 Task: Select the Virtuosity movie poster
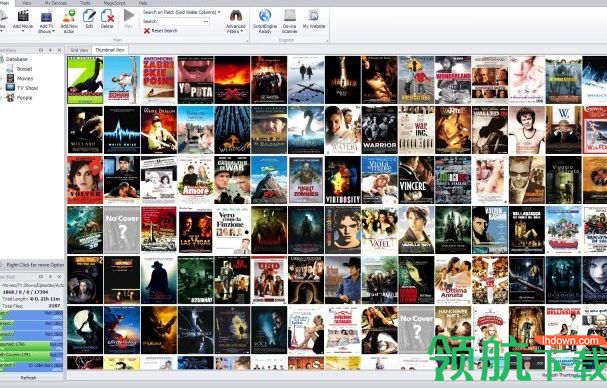pos(343,180)
